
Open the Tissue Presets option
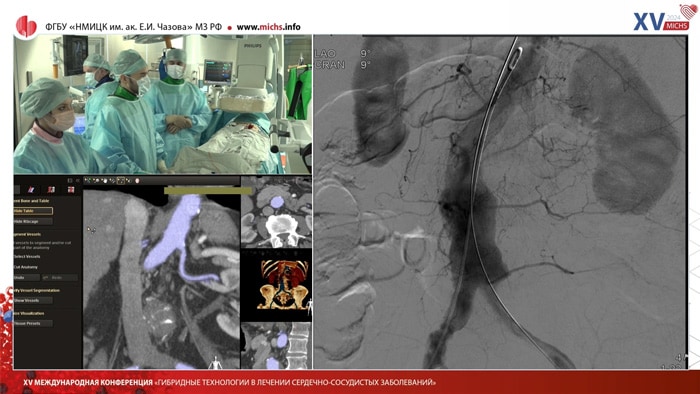(33, 323)
